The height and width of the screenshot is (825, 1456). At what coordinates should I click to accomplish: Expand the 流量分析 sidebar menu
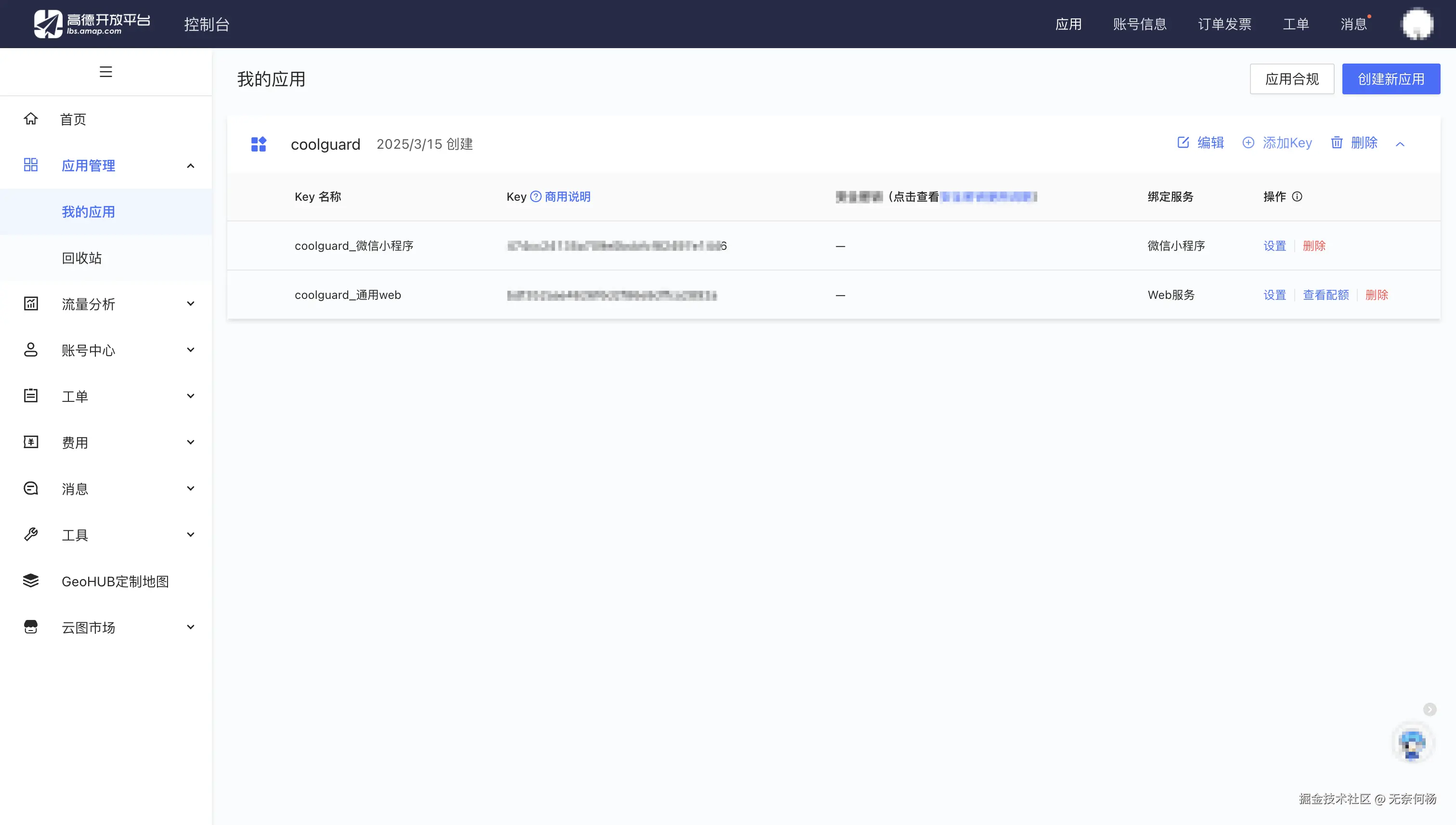[x=191, y=304]
